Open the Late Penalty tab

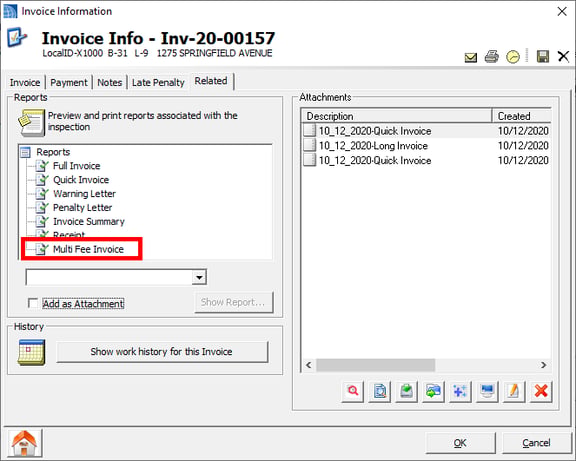[x=158, y=82]
